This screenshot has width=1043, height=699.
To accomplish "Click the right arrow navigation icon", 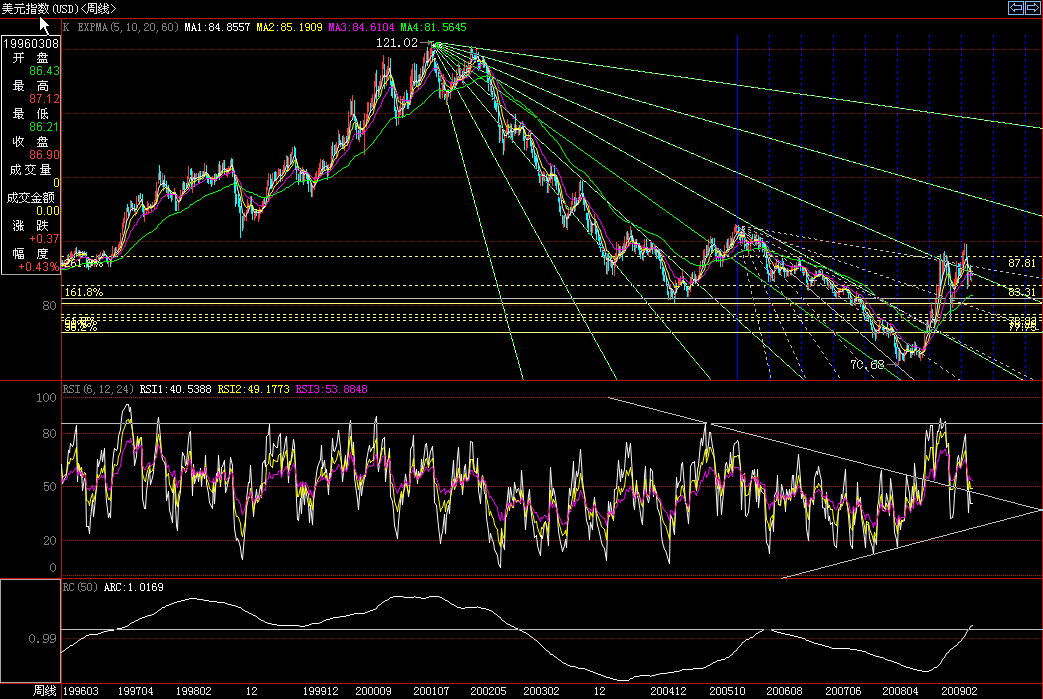I will pyautogui.click(x=1033, y=8).
